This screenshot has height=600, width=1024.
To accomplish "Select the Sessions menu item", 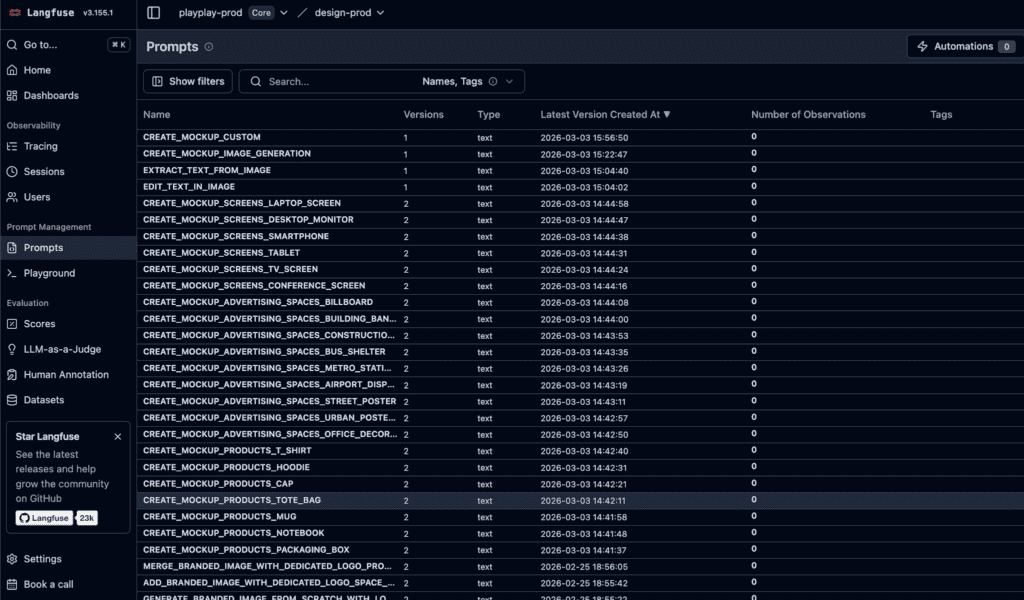I will [x=44, y=172].
